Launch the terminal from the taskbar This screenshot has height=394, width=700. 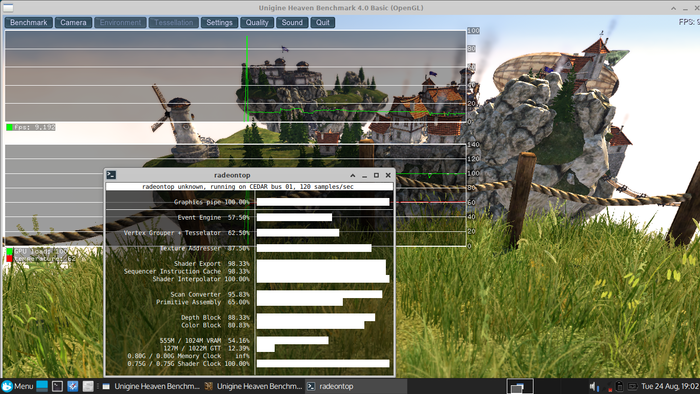[x=57, y=386]
